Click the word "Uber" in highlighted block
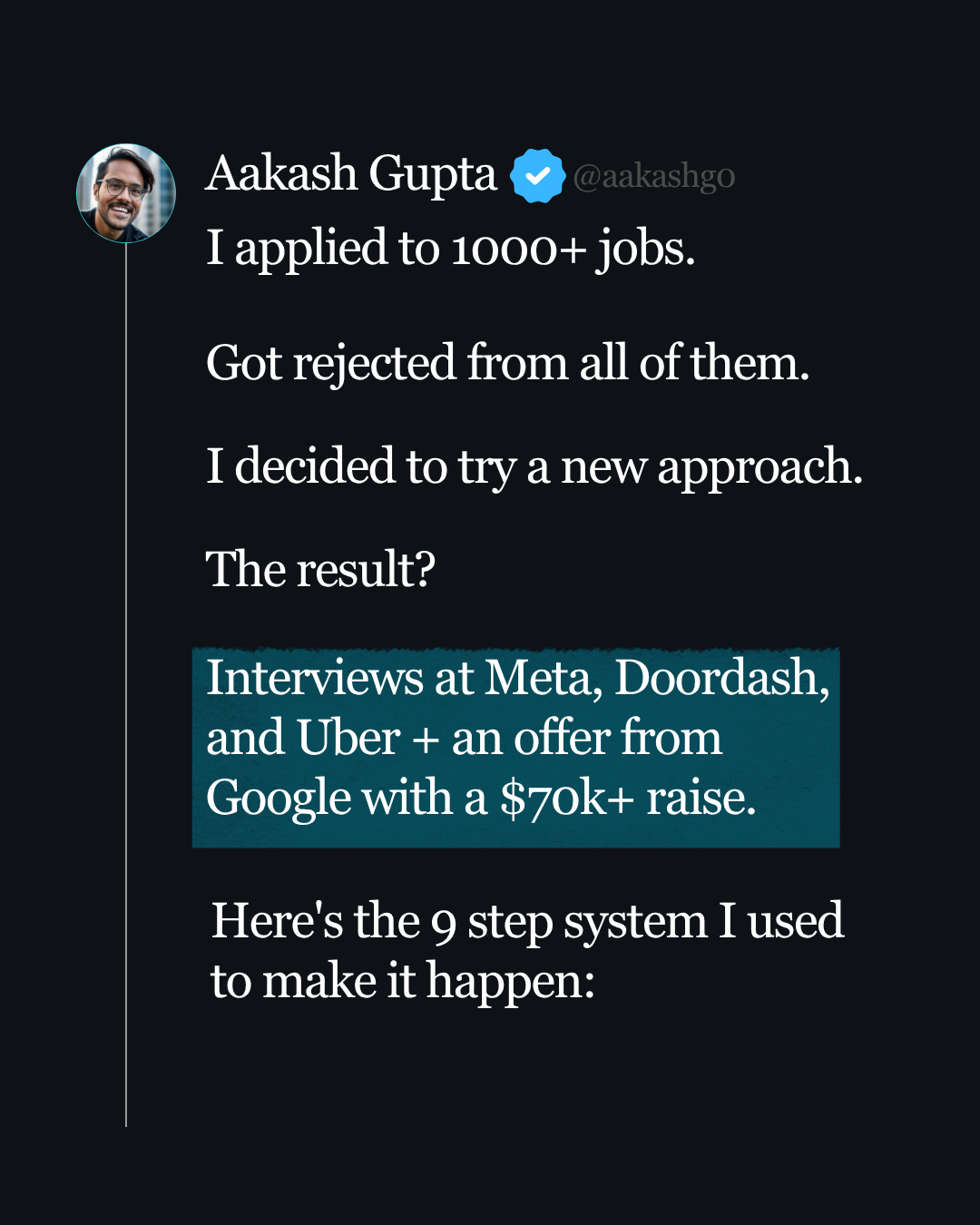Screen dimensions: 980x1225 click(348, 738)
